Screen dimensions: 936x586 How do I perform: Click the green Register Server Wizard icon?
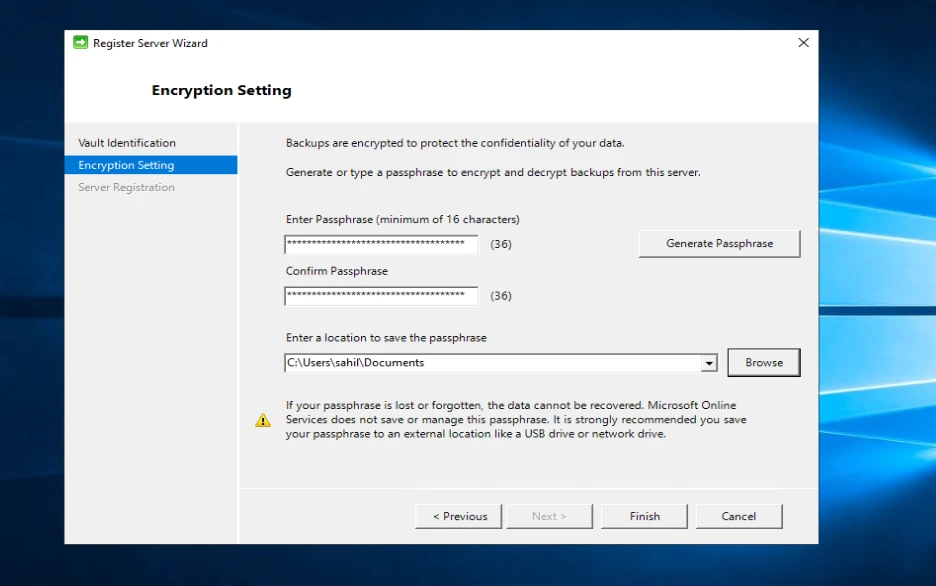point(79,43)
